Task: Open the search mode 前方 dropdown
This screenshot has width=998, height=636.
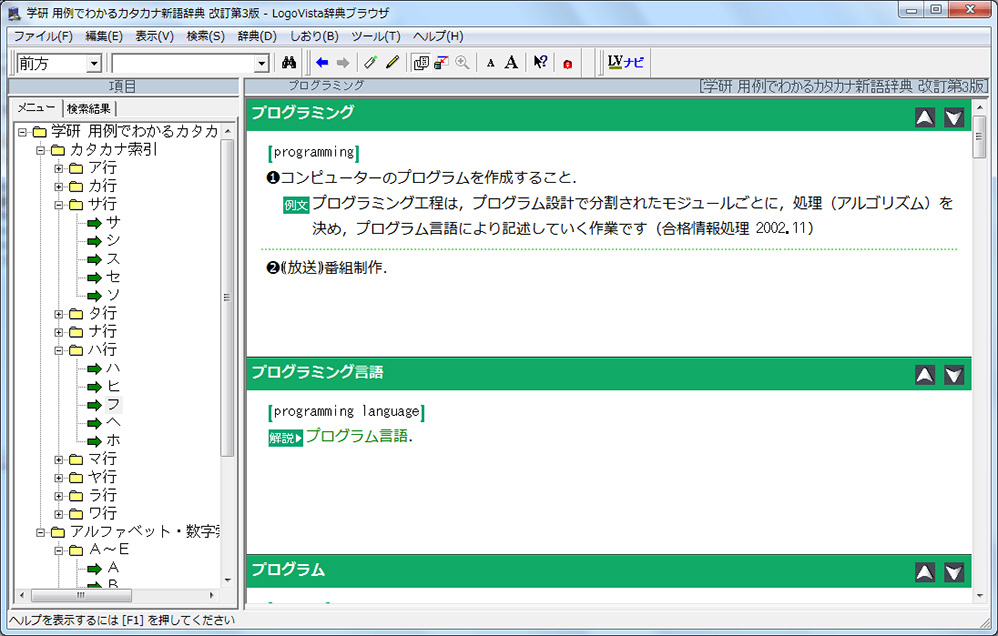Action: click(94, 63)
